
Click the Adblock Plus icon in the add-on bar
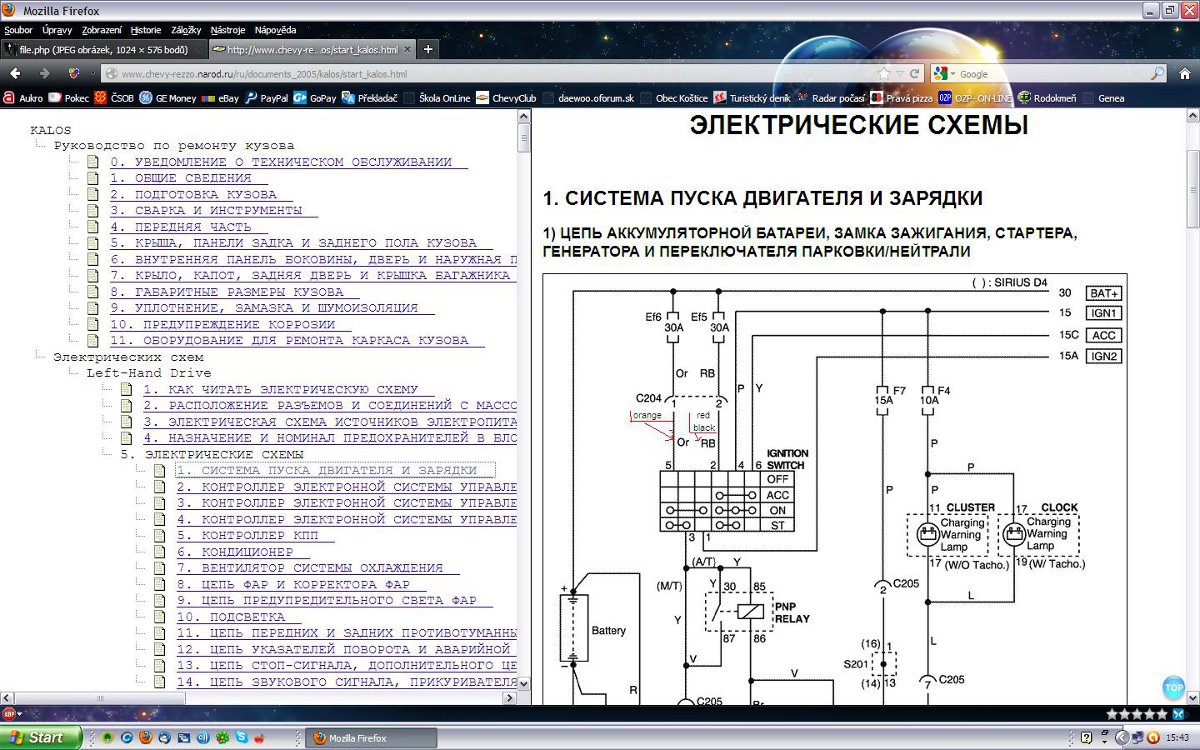pyautogui.click(x=9, y=714)
